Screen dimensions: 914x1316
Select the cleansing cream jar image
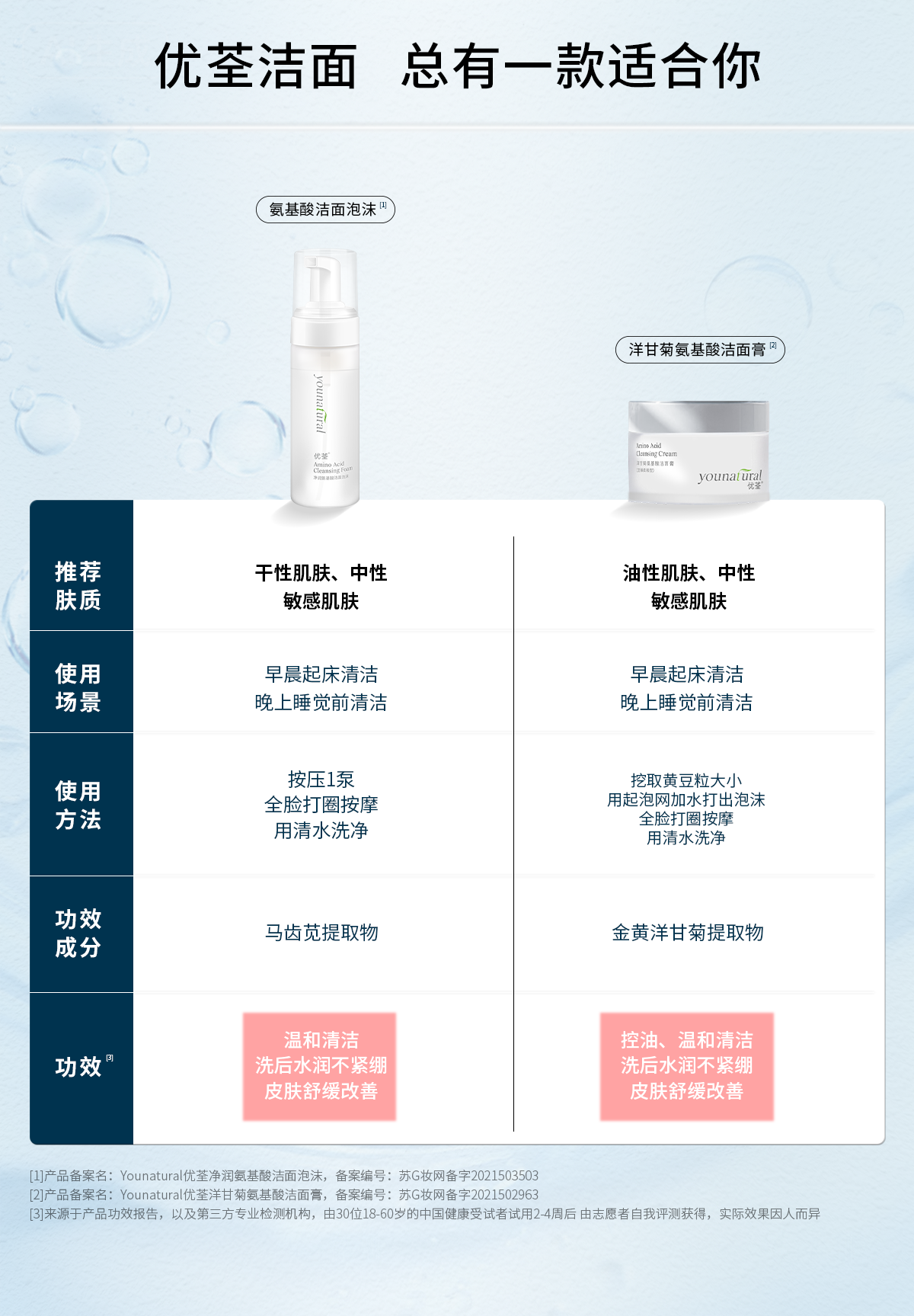pyautogui.click(x=698, y=452)
